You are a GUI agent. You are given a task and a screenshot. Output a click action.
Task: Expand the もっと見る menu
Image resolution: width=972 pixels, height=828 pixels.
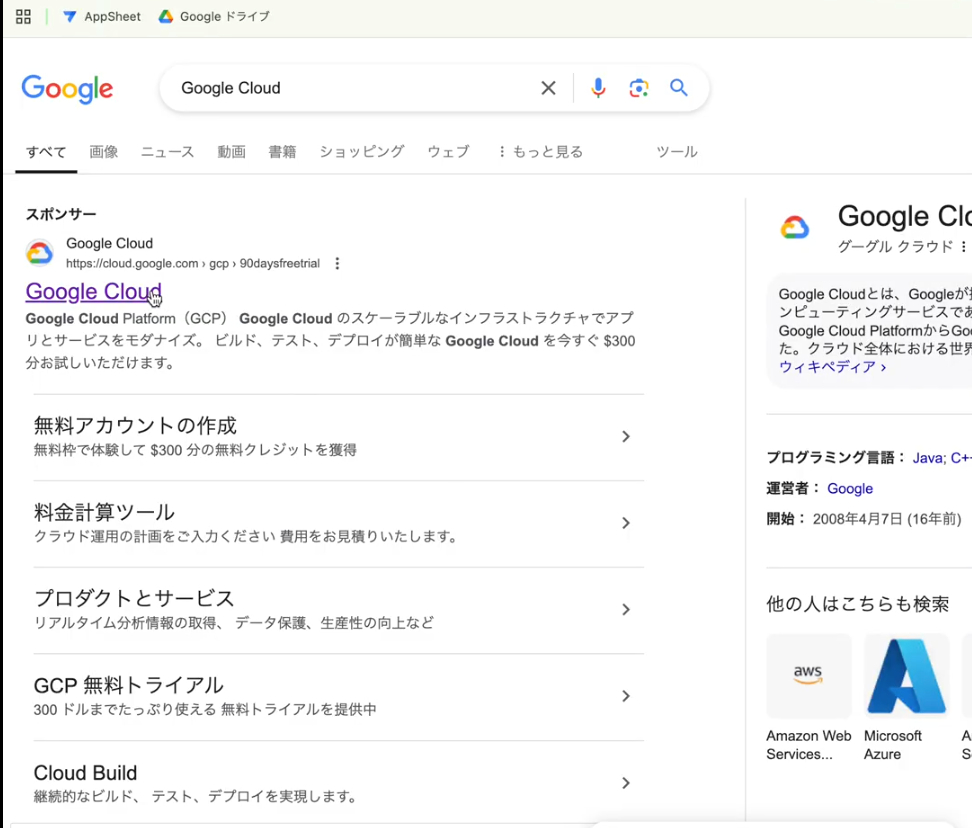541,152
